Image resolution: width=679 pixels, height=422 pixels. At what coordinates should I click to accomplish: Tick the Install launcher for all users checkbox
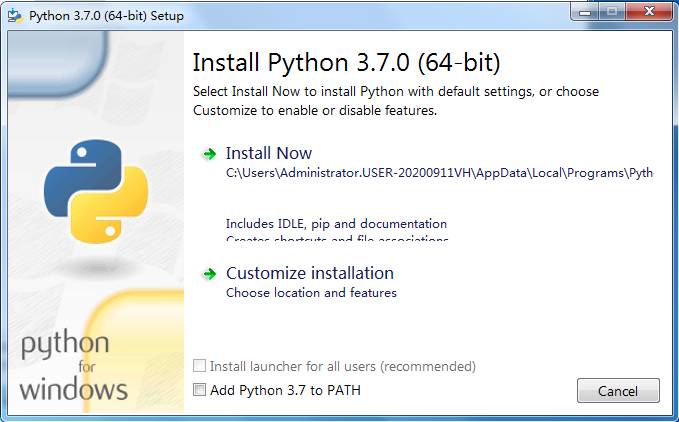coord(200,367)
